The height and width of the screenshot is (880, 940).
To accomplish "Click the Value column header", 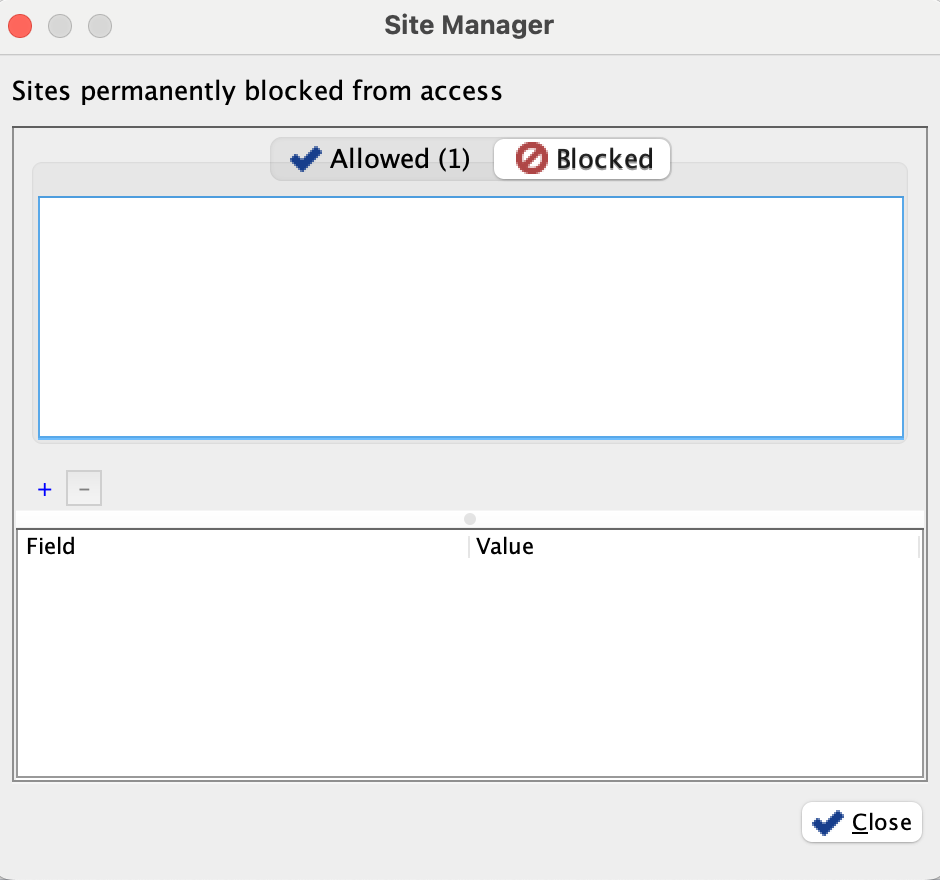I will tap(690, 547).
